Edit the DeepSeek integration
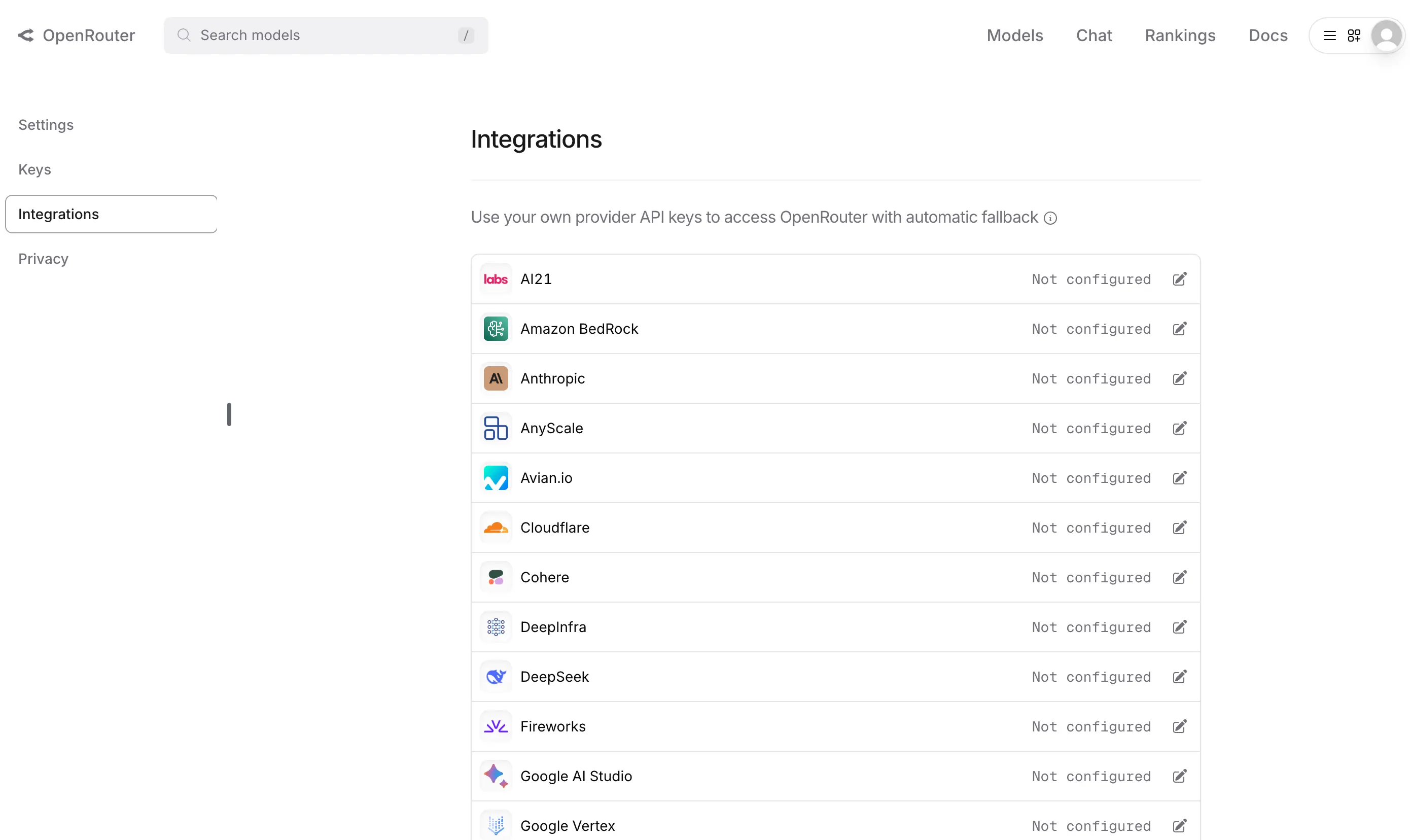This screenshot has width=1410, height=840. [1179, 677]
